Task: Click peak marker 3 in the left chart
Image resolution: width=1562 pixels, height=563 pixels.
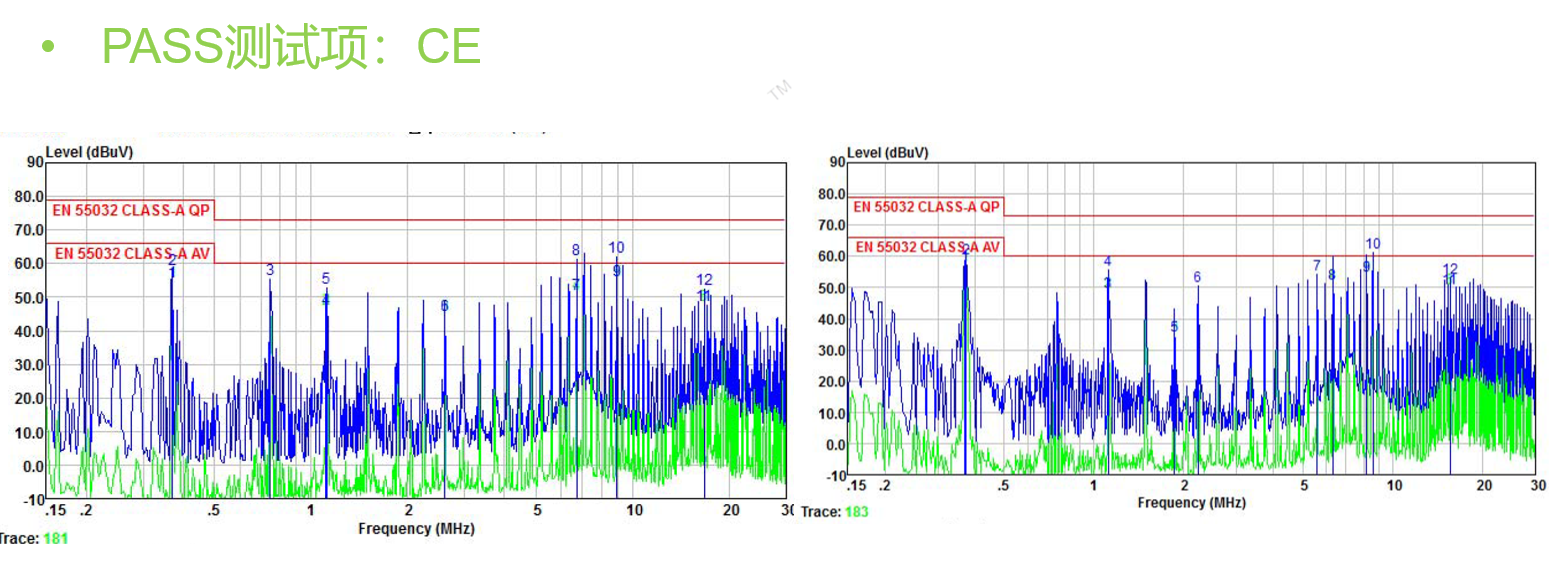Action: click(x=270, y=270)
